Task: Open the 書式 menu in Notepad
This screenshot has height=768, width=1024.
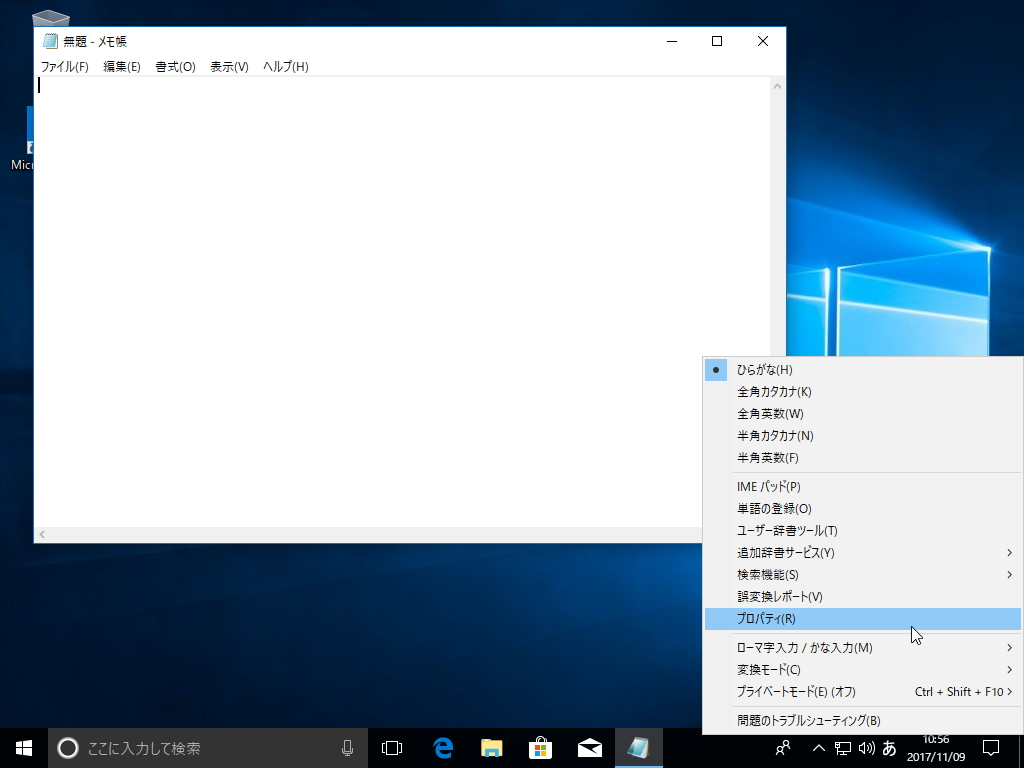Action: (174, 66)
